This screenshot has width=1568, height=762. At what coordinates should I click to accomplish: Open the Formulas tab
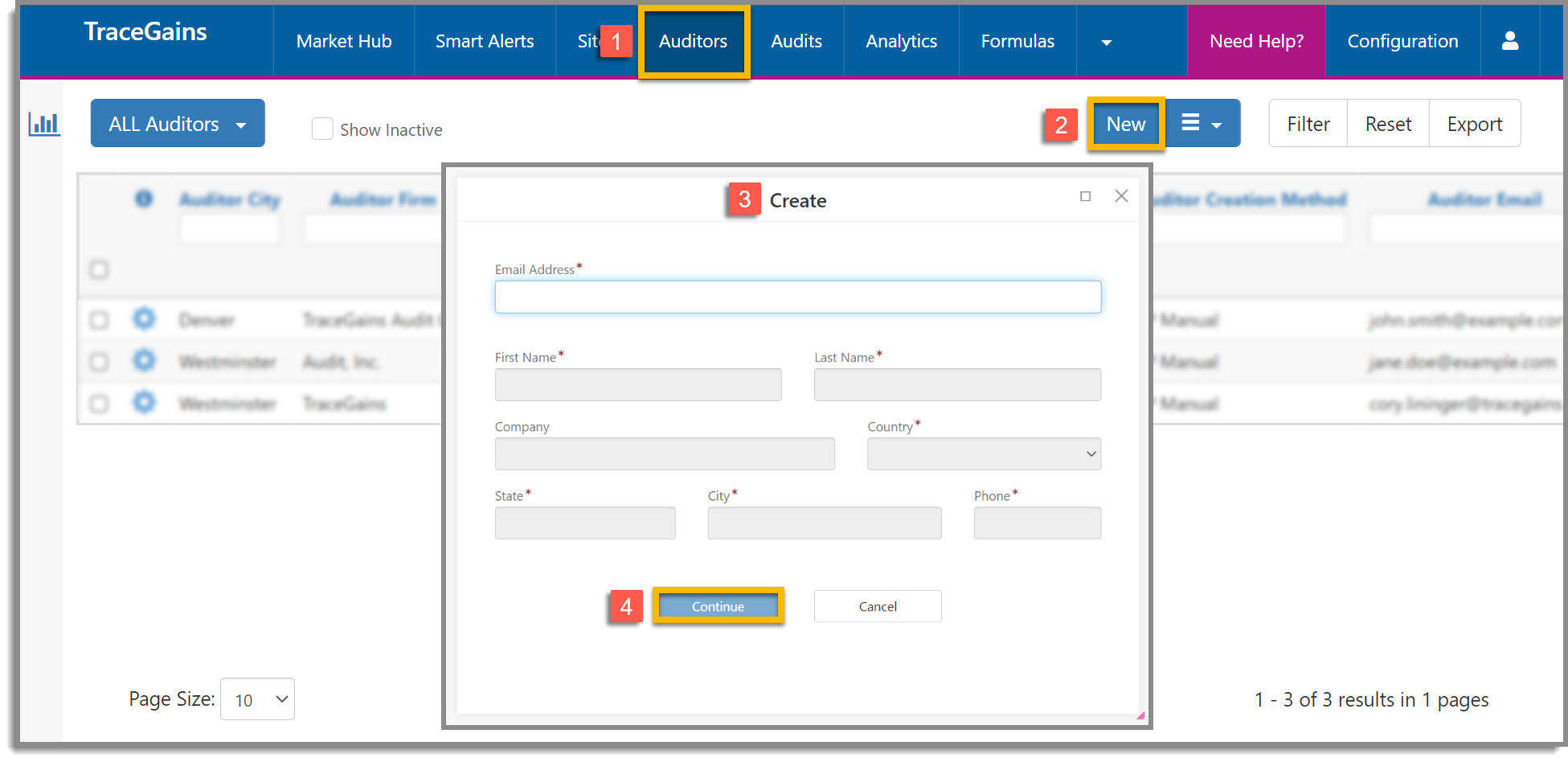[x=1017, y=41]
